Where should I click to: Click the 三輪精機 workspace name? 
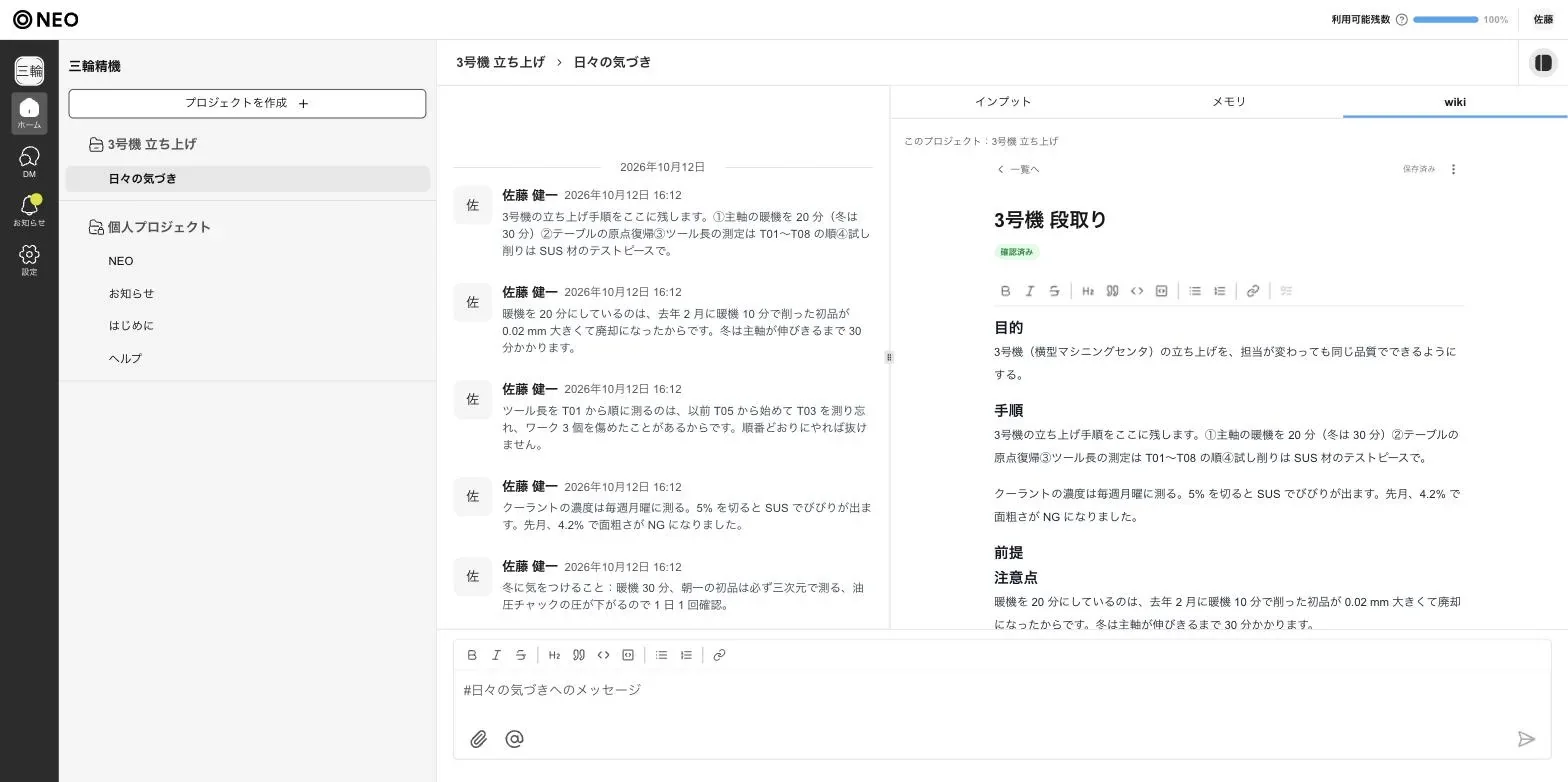[94, 66]
